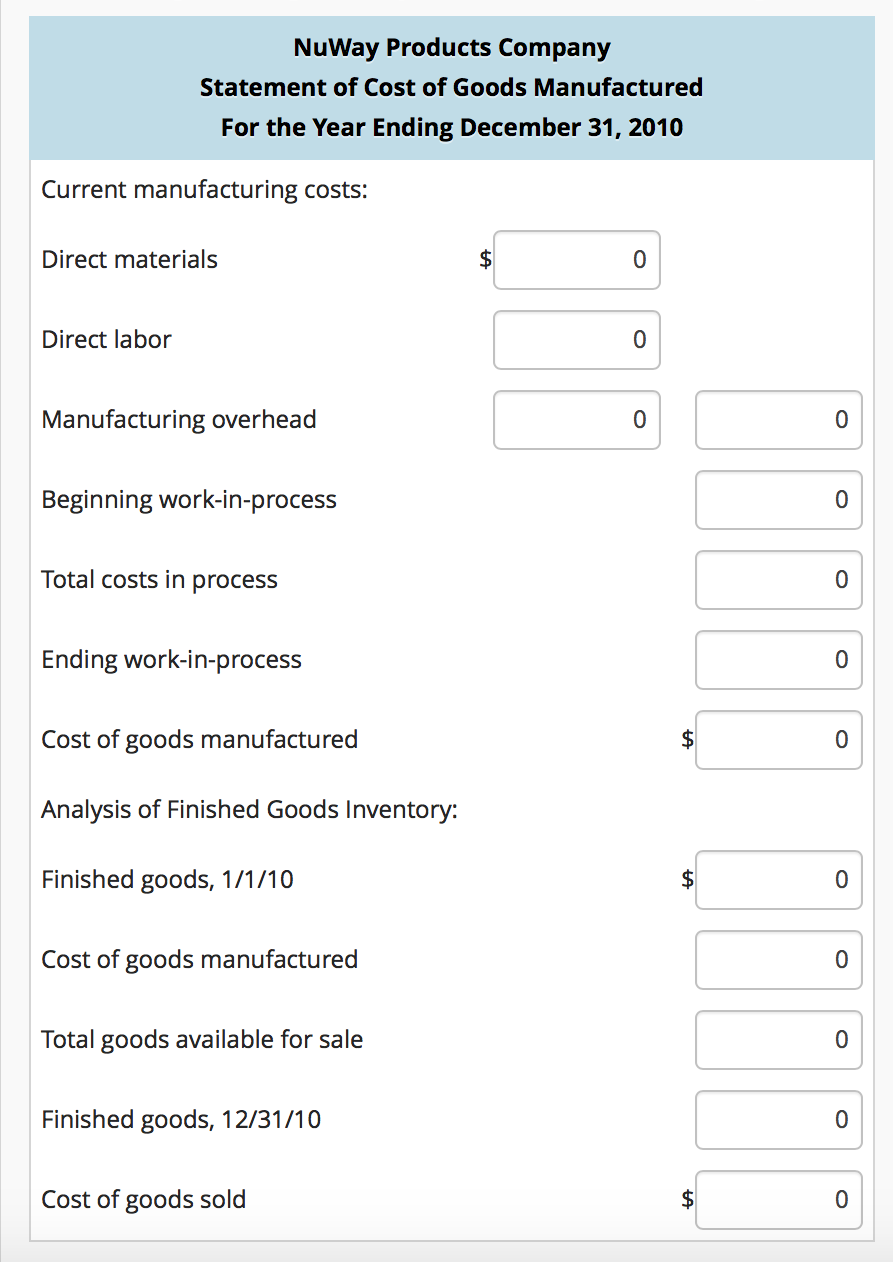Focus the Total goods available for sale field

(x=779, y=1040)
